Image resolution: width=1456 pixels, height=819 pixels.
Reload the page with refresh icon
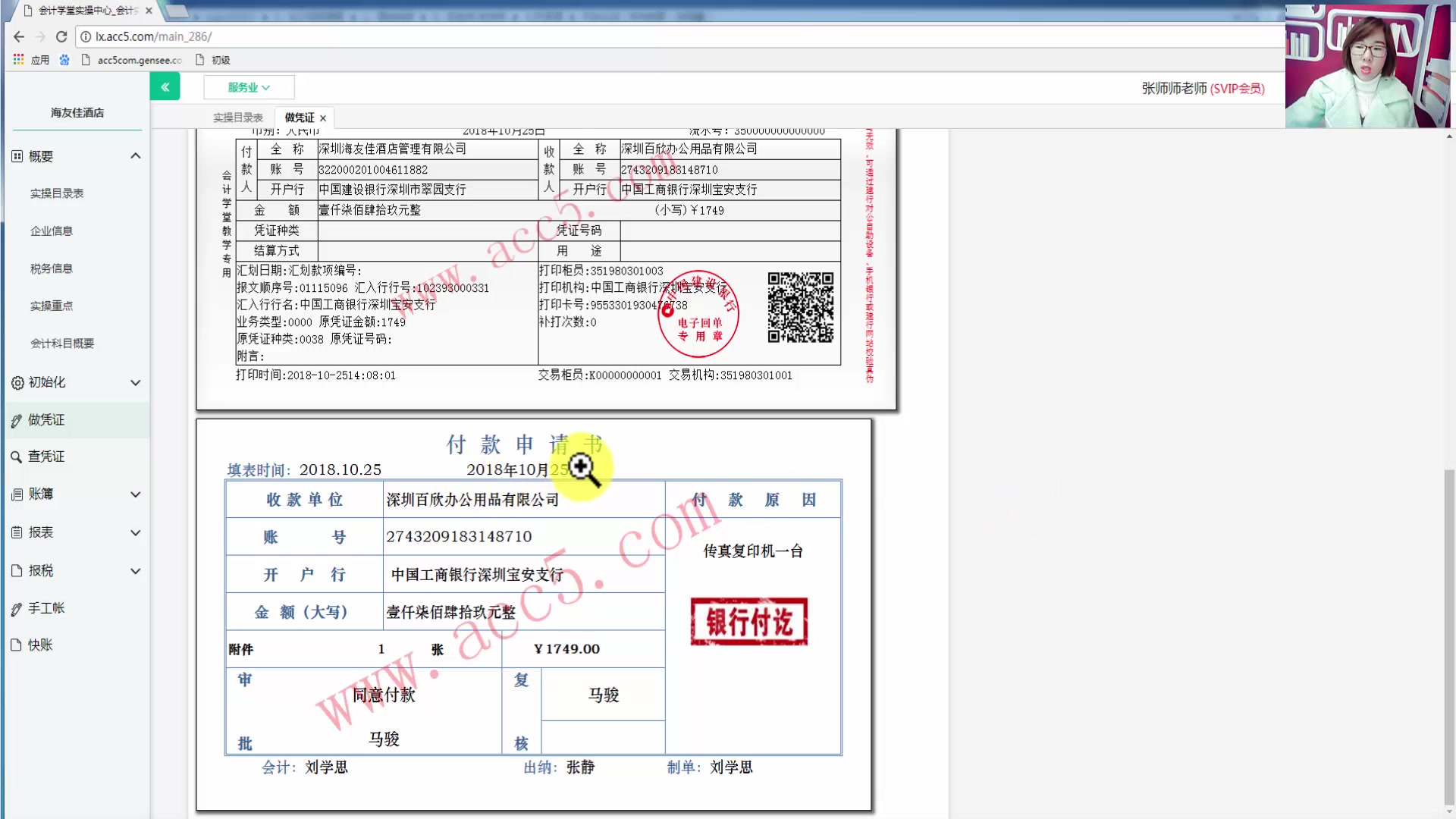pyautogui.click(x=61, y=36)
